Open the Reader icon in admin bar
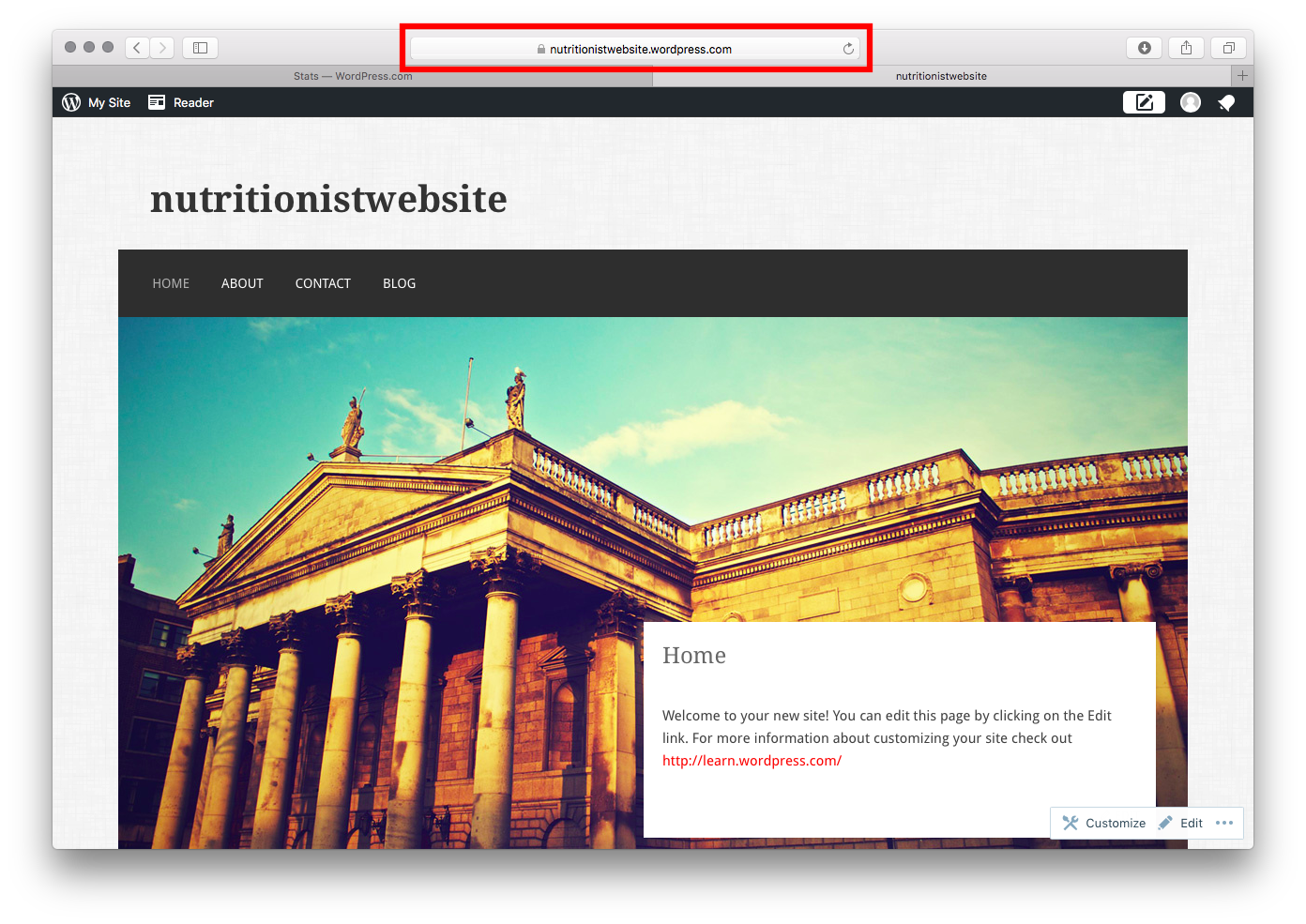This screenshot has width=1306, height=924. [x=157, y=102]
